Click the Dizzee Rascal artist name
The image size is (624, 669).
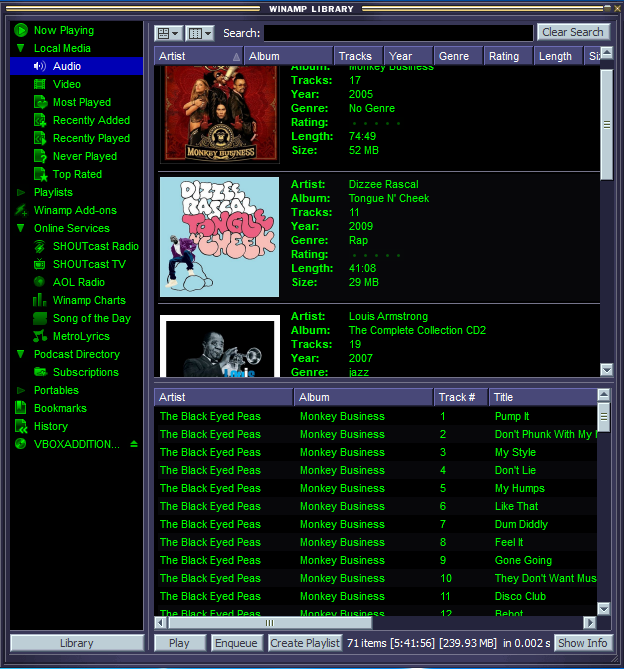pyautogui.click(x=383, y=184)
